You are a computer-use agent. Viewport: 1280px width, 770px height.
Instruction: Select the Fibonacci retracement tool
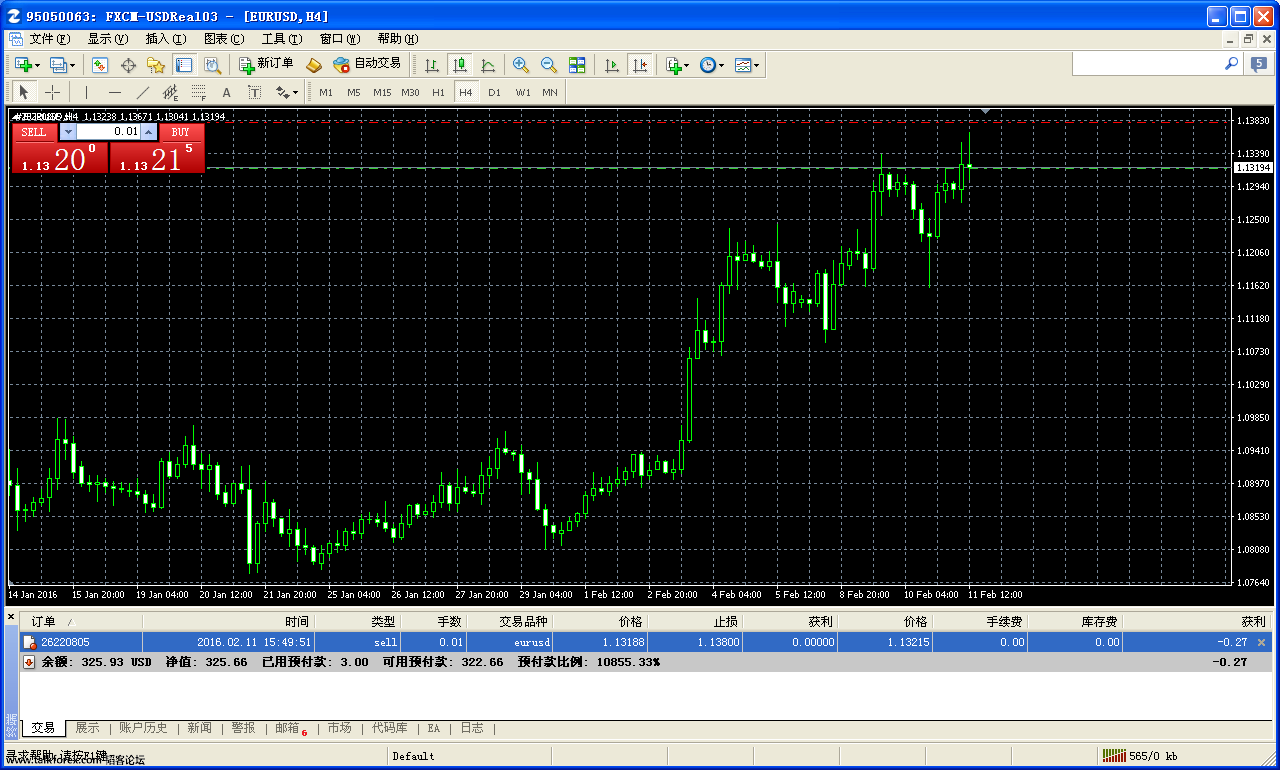[198, 92]
